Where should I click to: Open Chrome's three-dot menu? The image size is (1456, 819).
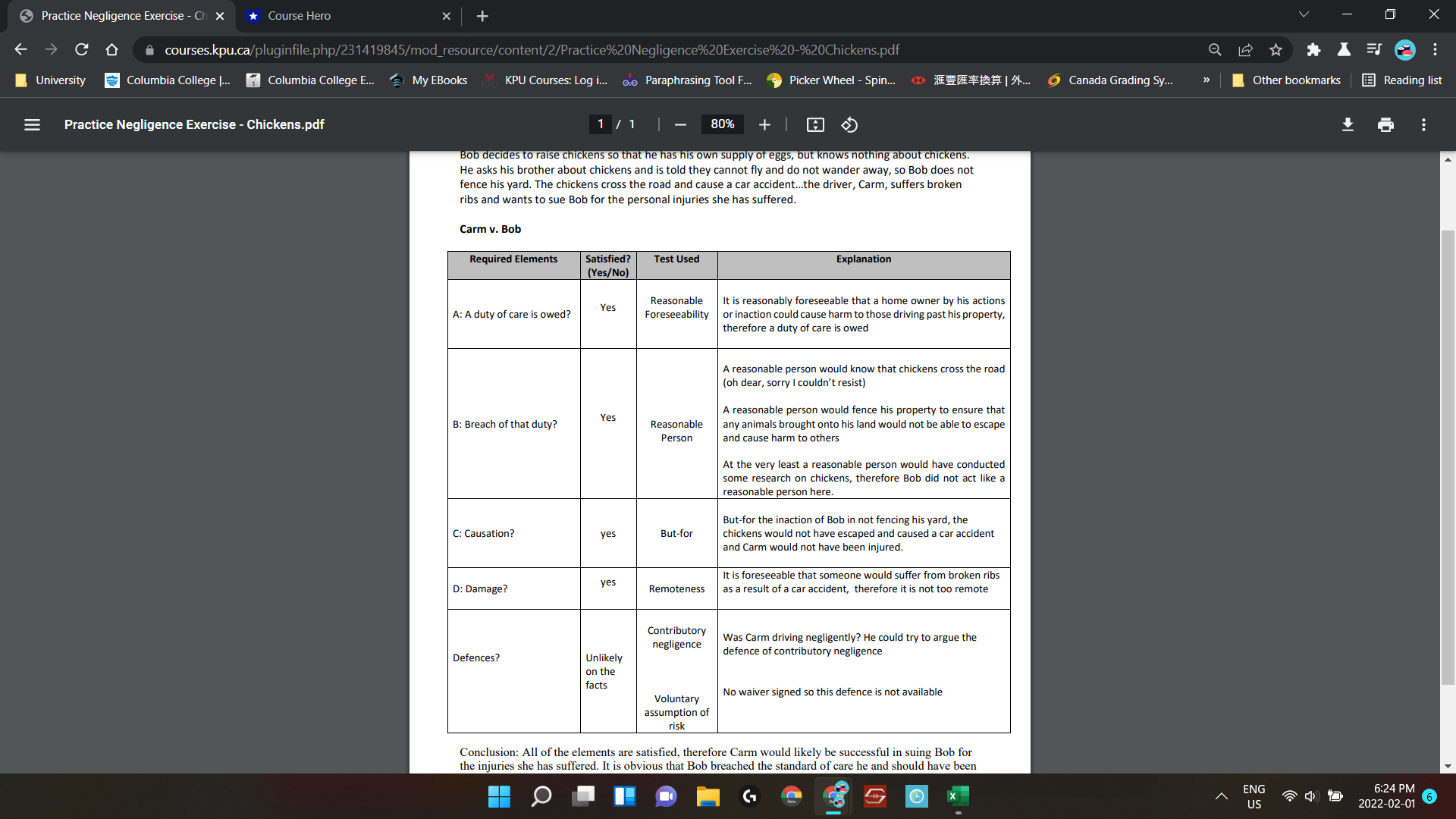click(x=1435, y=49)
